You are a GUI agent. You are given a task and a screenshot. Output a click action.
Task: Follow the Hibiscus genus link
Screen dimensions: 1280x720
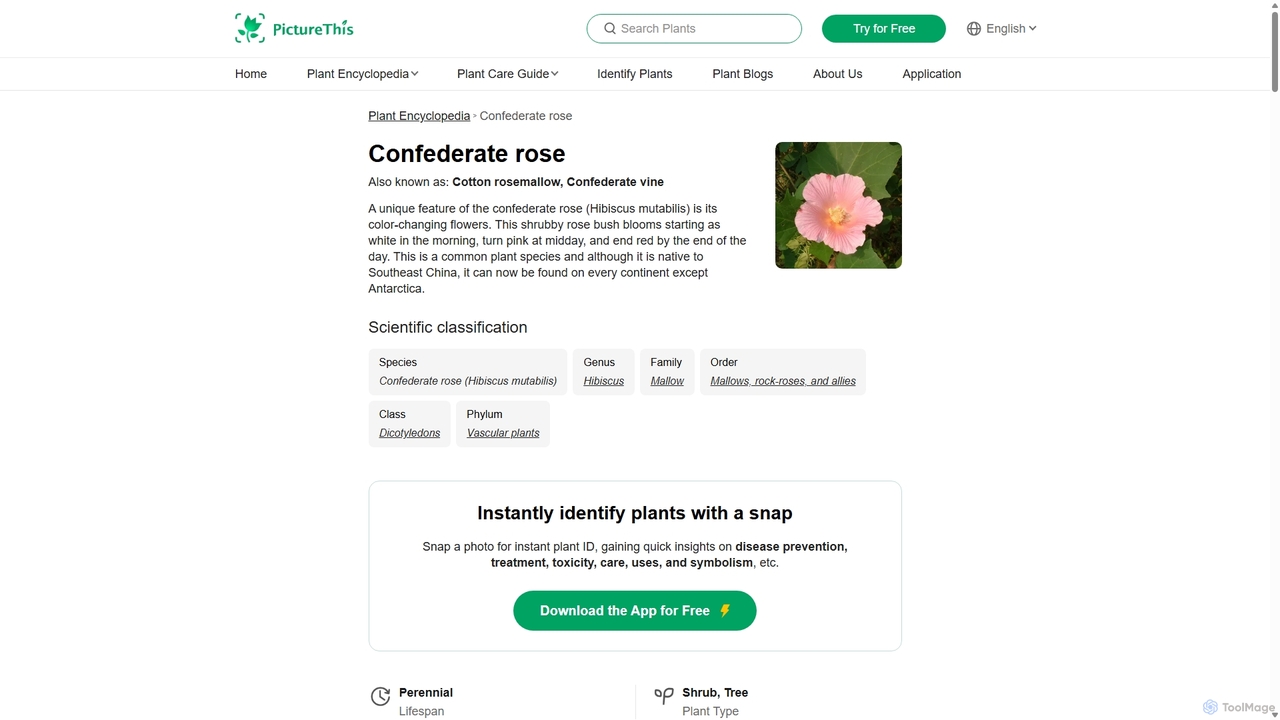tap(604, 381)
